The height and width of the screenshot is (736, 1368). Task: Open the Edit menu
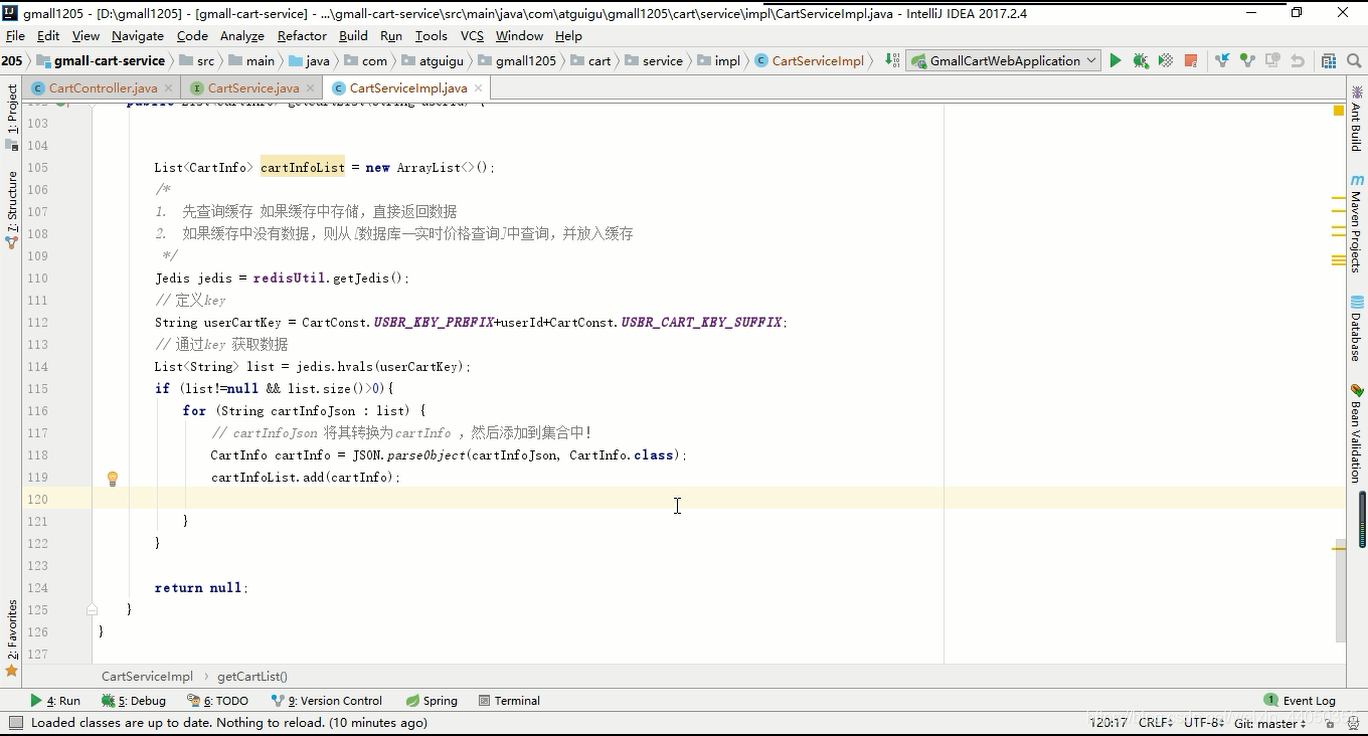(48, 36)
